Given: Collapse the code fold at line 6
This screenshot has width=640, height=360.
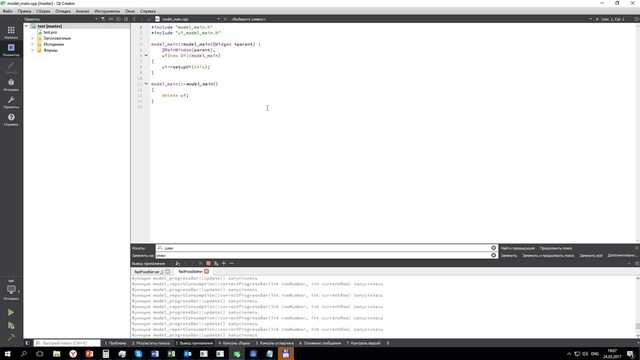Looking at the screenshot, I should pos(146,56).
